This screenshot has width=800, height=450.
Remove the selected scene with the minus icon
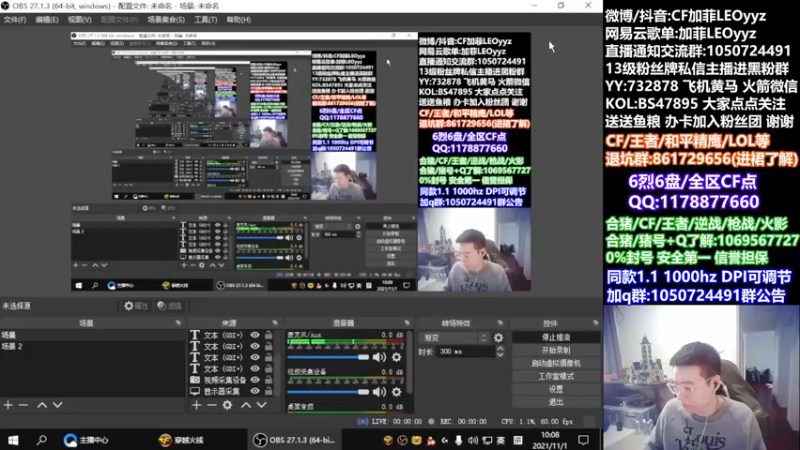click(x=23, y=405)
